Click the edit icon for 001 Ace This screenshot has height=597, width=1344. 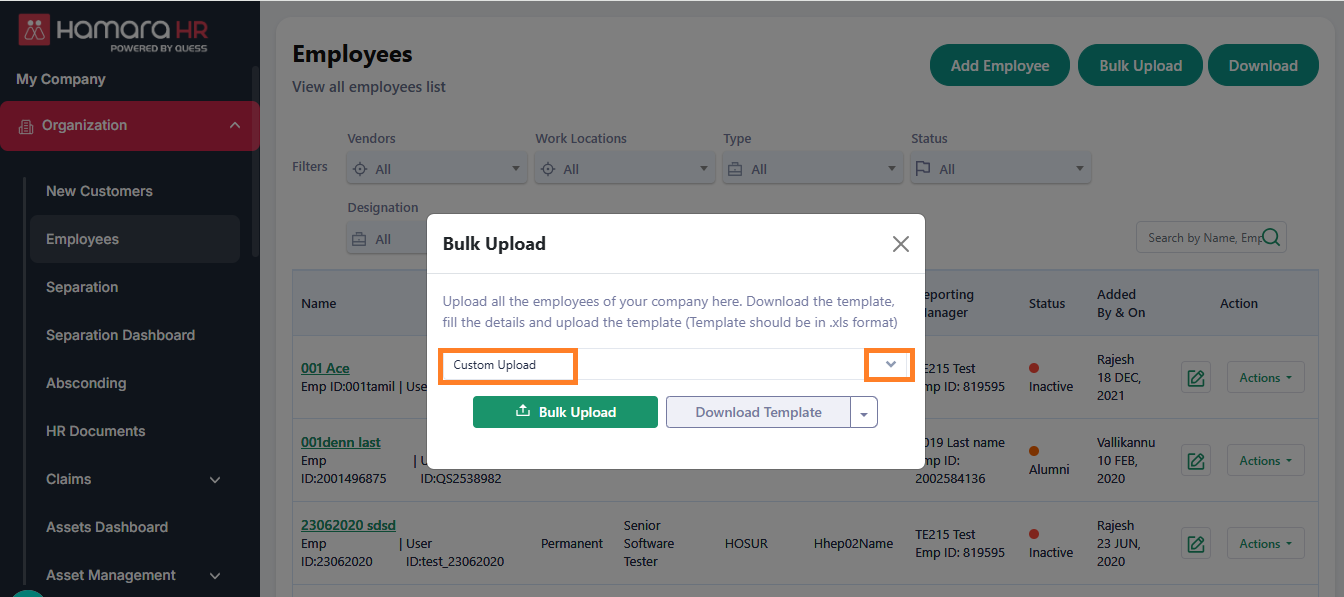click(x=1195, y=378)
